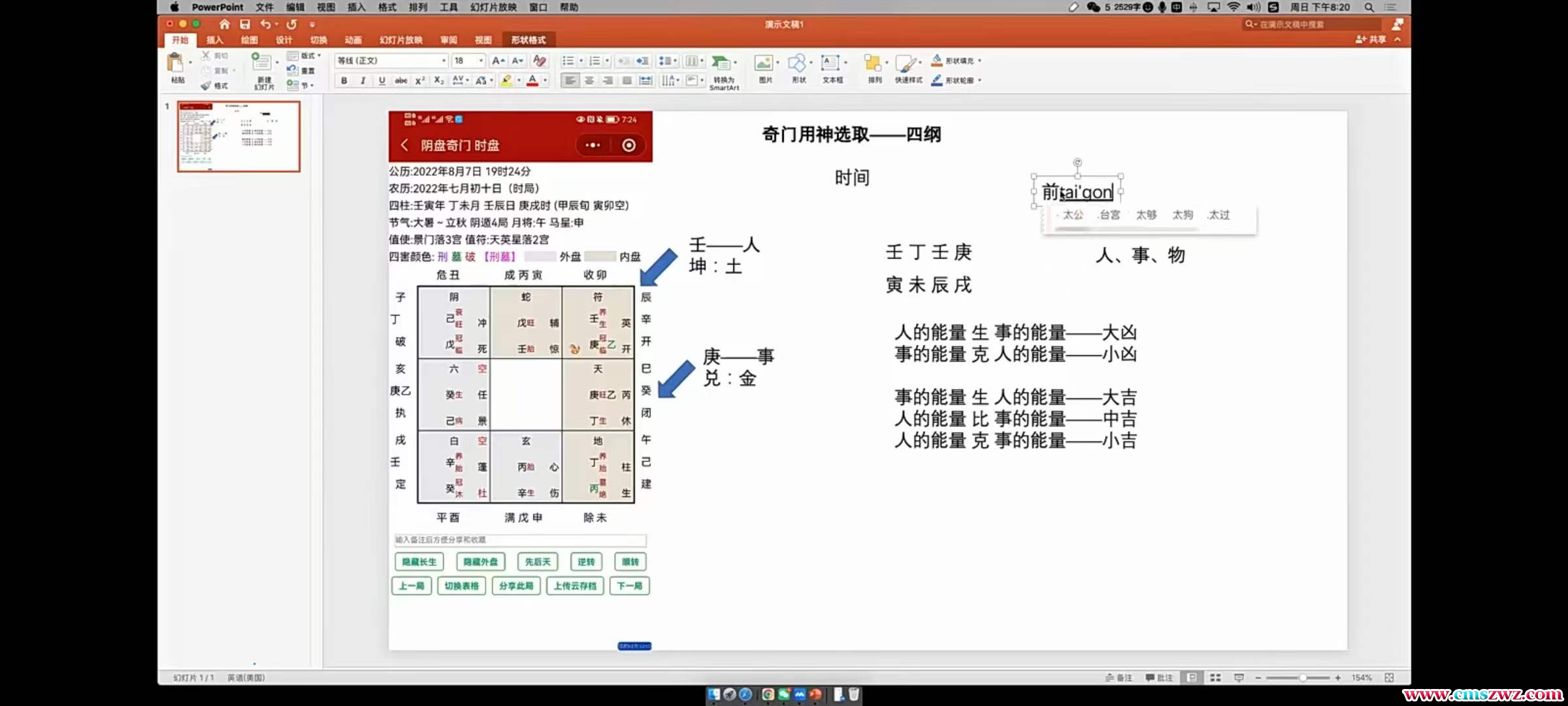The width and height of the screenshot is (1568, 706).
Task: Open the numbered list dropdown arrow
Action: pyautogui.click(x=607, y=61)
